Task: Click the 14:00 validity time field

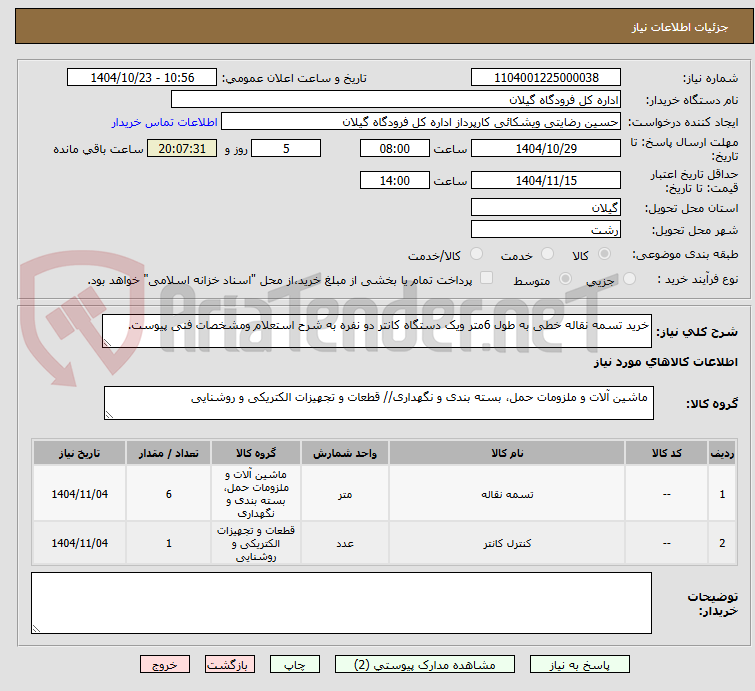Action: (x=394, y=181)
